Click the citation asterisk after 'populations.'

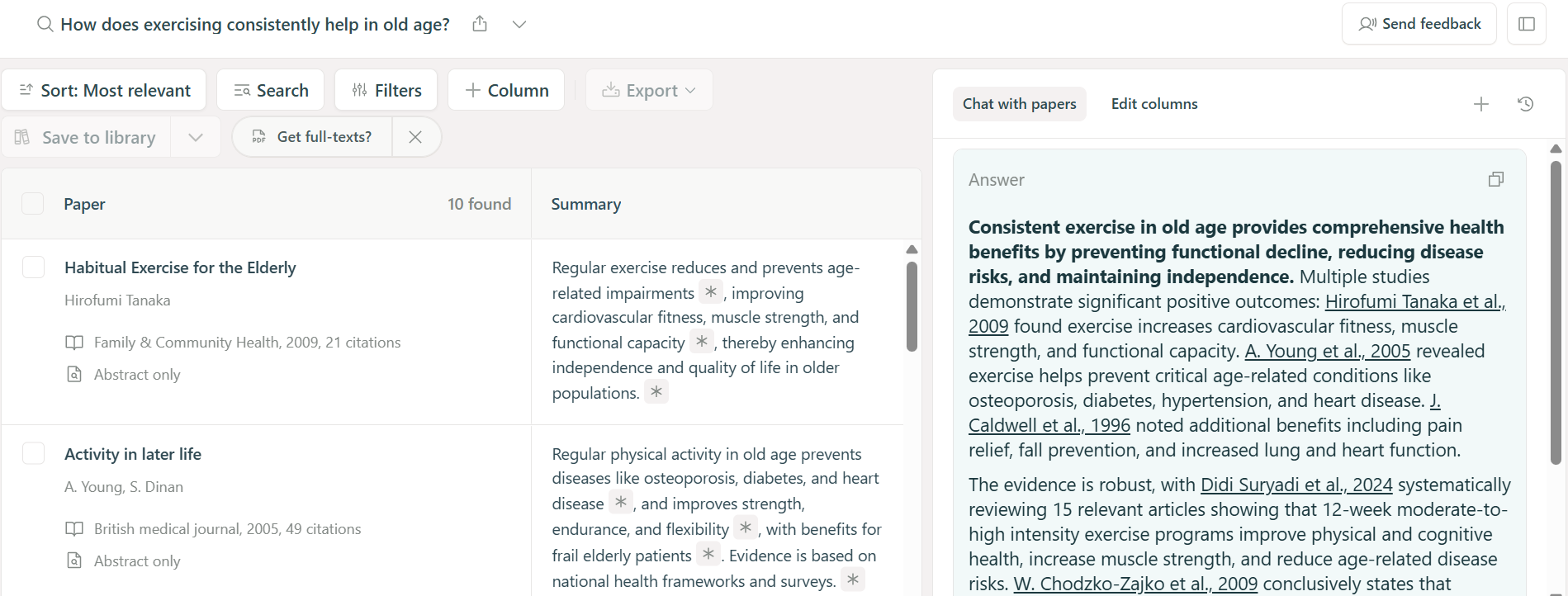[x=656, y=392]
